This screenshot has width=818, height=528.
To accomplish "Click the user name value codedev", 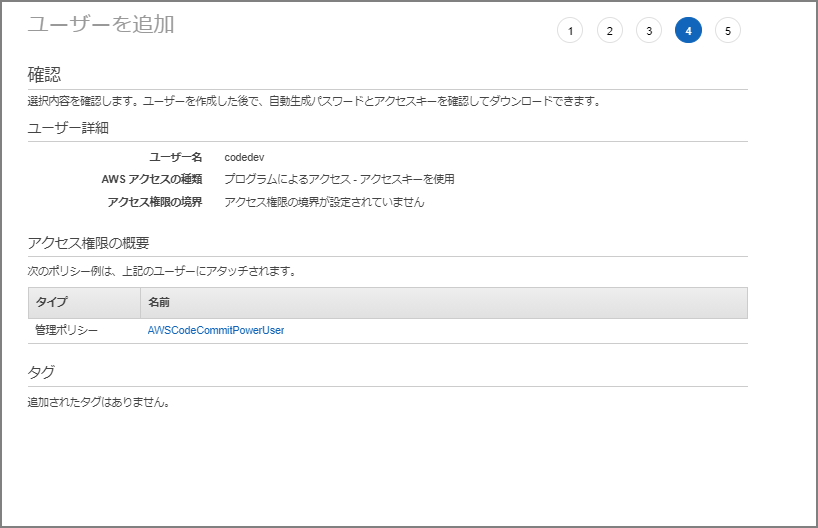I will coord(244,157).
